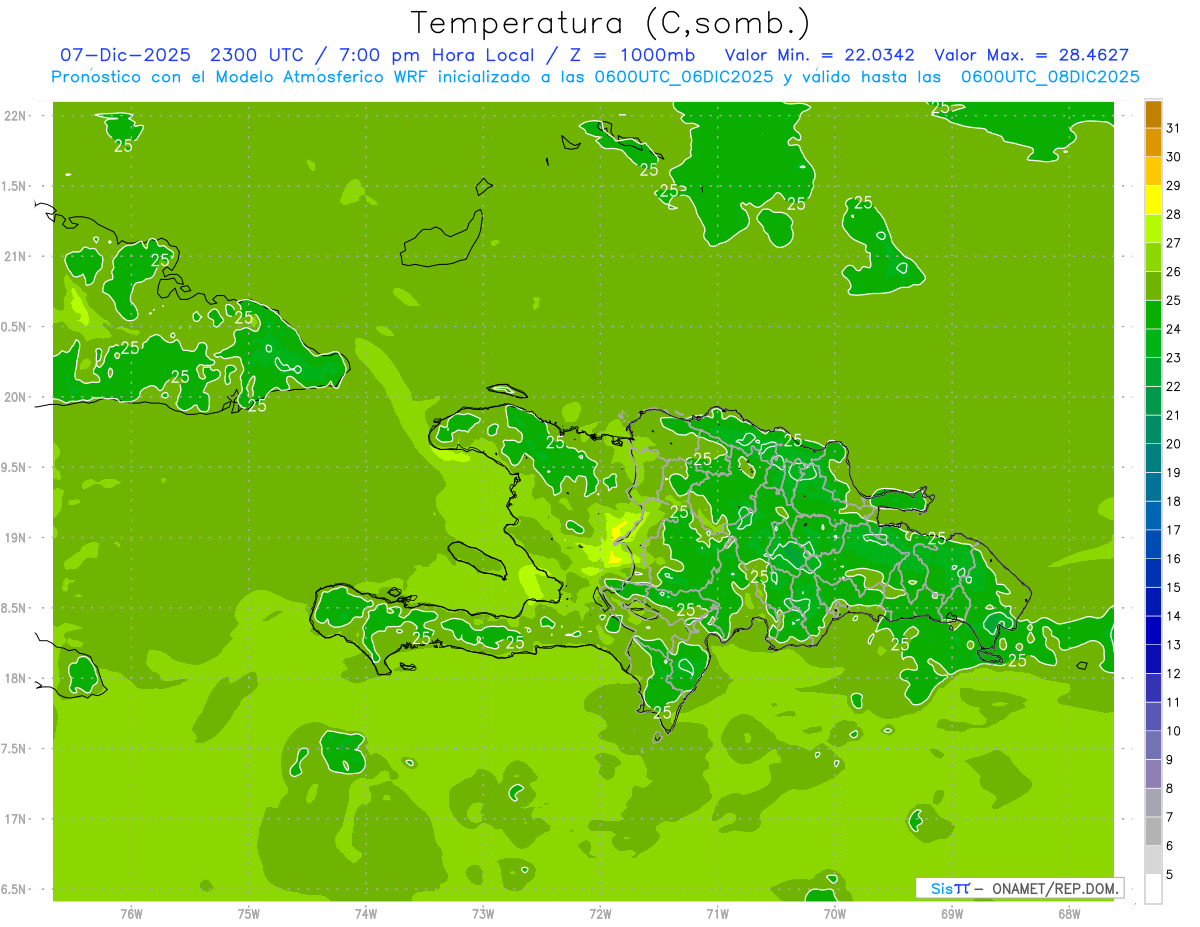Click the 76W longitude axis label
This screenshot has height=927, width=1200.
(131, 913)
